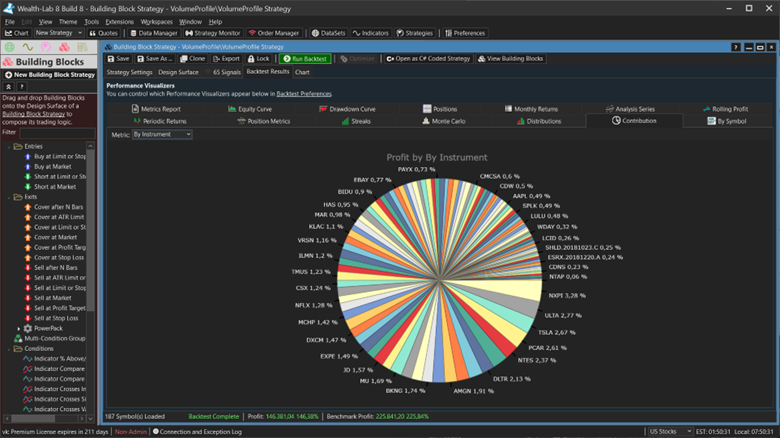
Task: Open the Extensions menu
Action: pos(119,21)
